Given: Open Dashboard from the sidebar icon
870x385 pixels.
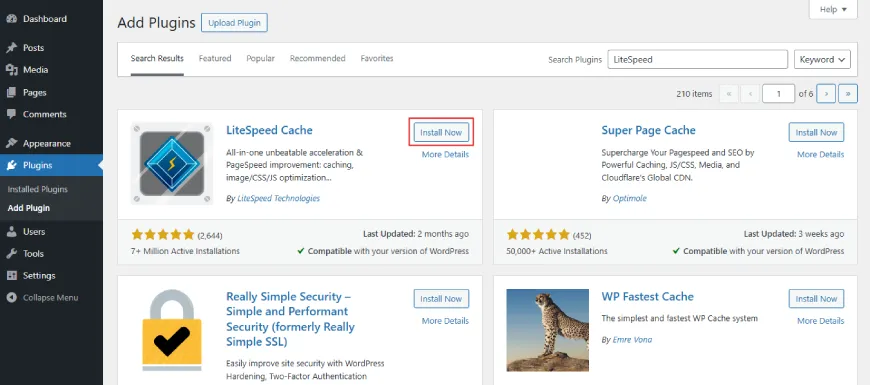Looking at the screenshot, I should click(11, 18).
